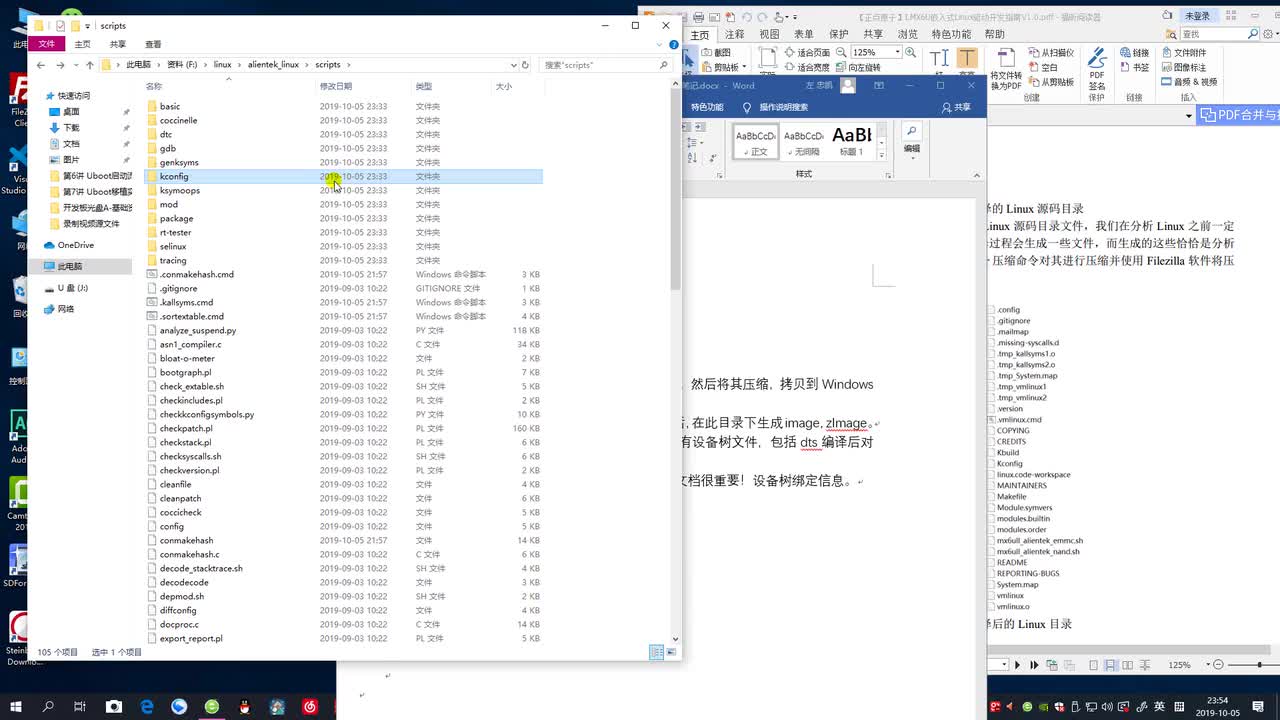1280x720 pixels.
Task: Apply 标题 1 style in Word
Action: tap(851, 140)
